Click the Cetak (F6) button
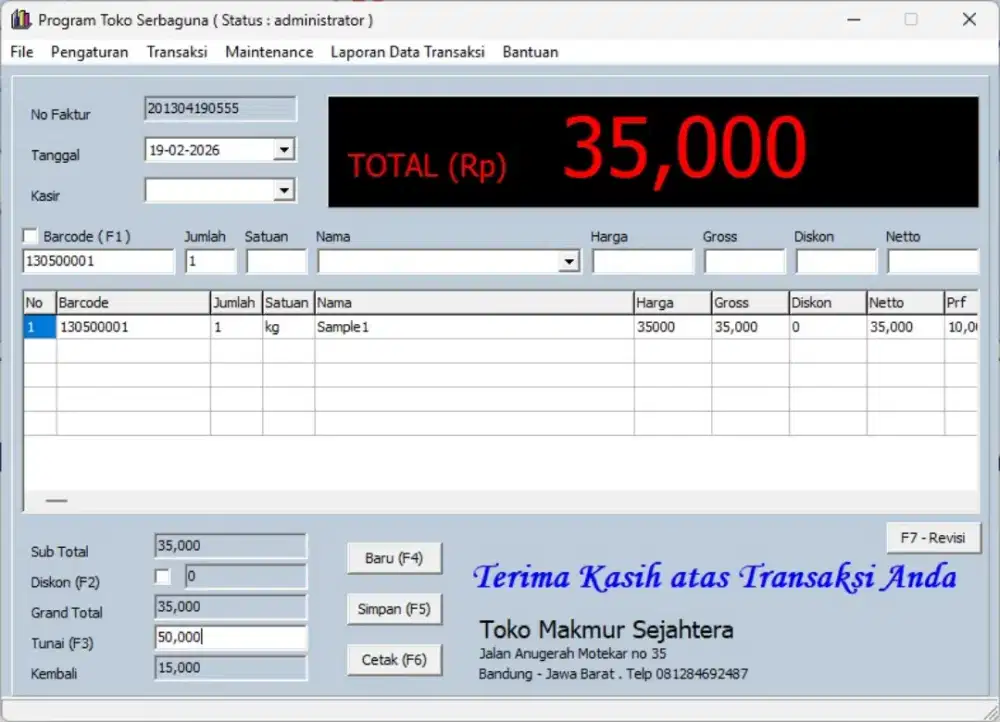Image resolution: width=1000 pixels, height=722 pixels. pyautogui.click(x=394, y=660)
